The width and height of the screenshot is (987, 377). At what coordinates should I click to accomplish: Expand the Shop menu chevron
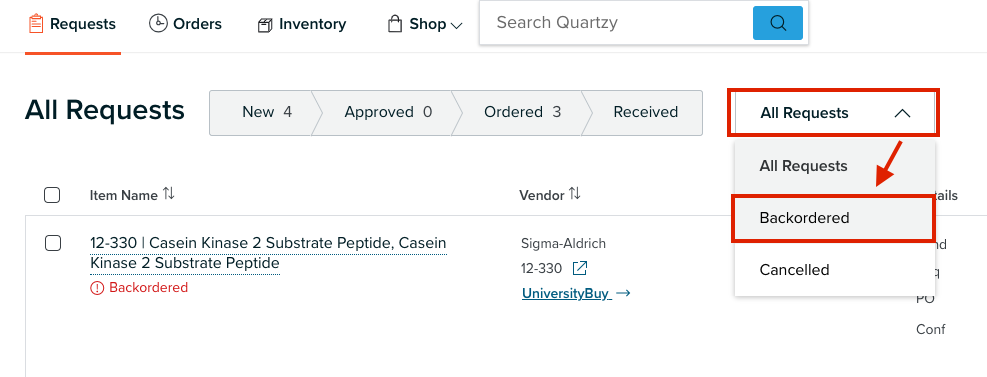point(457,26)
